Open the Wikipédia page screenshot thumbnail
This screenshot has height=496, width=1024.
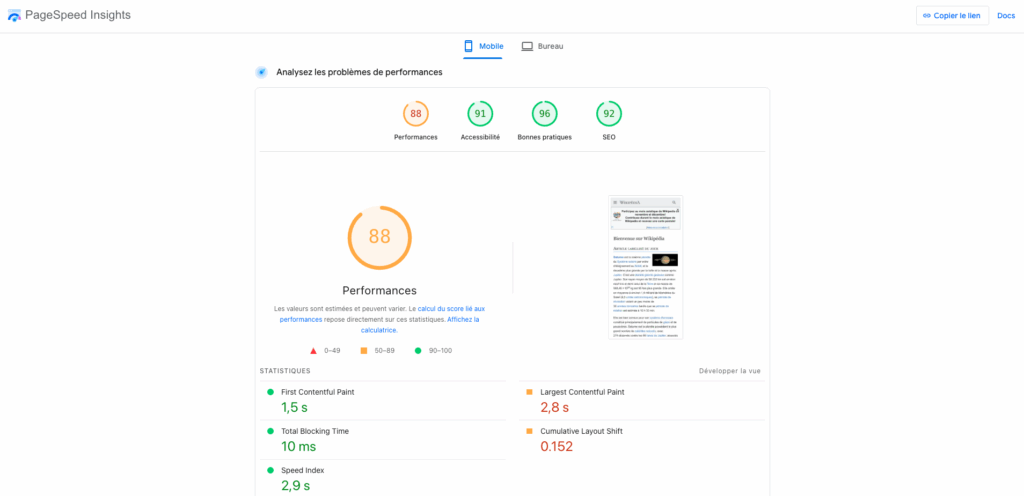click(645, 267)
